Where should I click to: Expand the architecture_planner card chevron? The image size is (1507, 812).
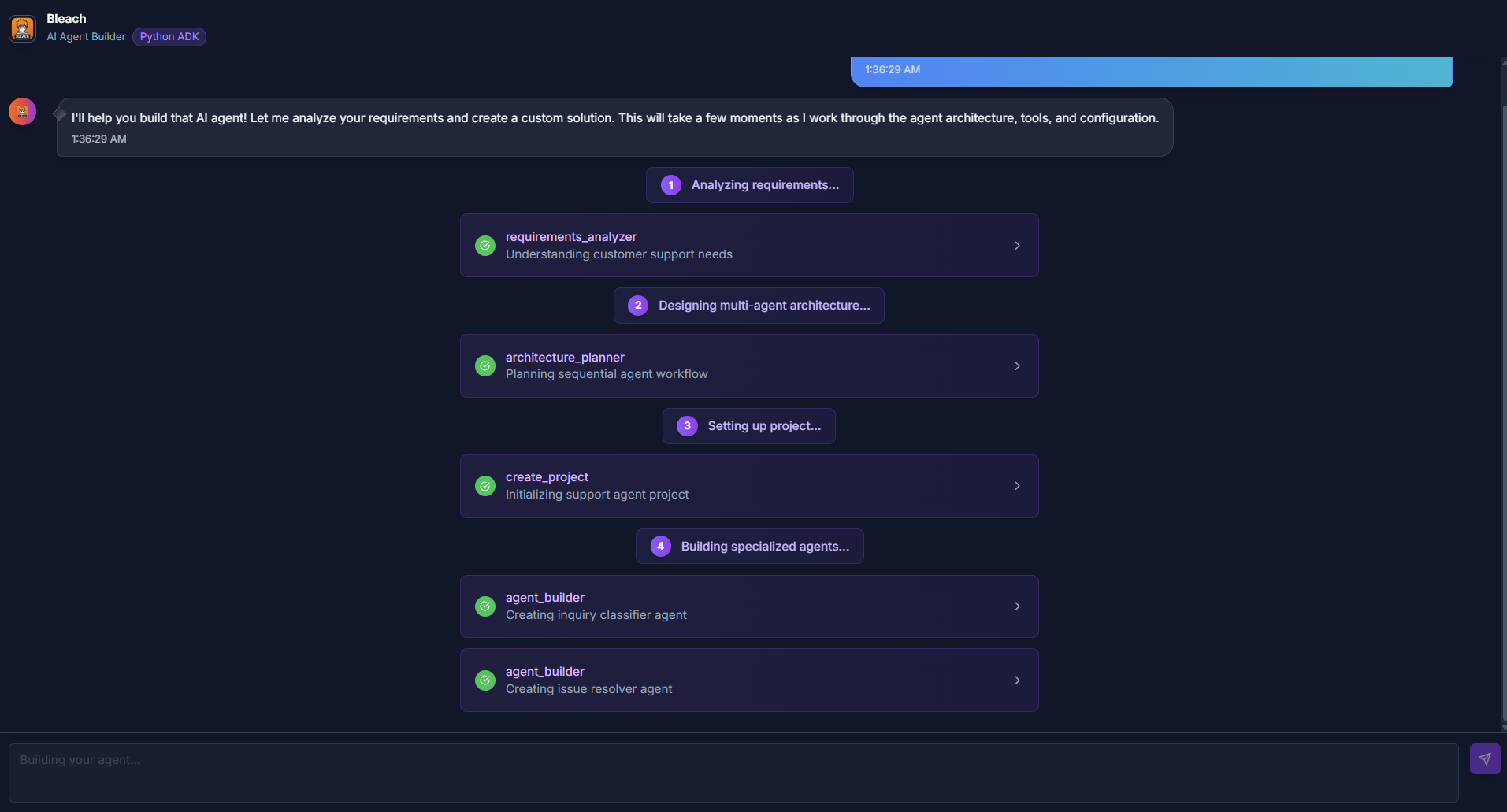(1018, 366)
